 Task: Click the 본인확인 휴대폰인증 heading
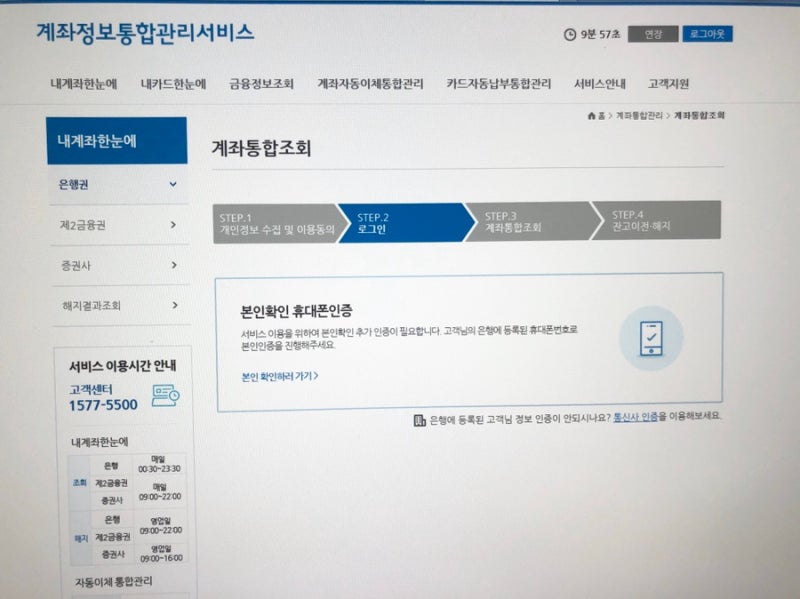point(296,311)
